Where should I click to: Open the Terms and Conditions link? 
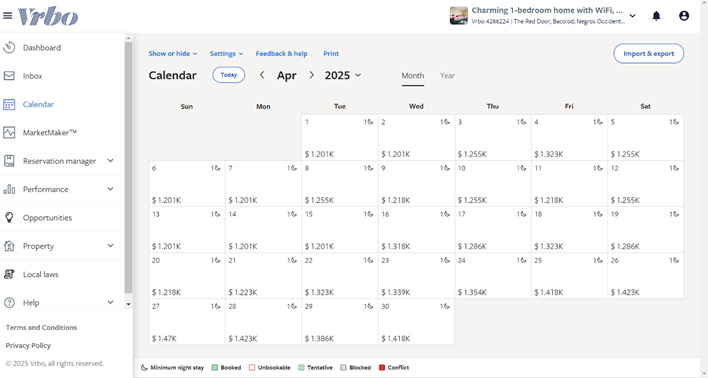pos(41,327)
